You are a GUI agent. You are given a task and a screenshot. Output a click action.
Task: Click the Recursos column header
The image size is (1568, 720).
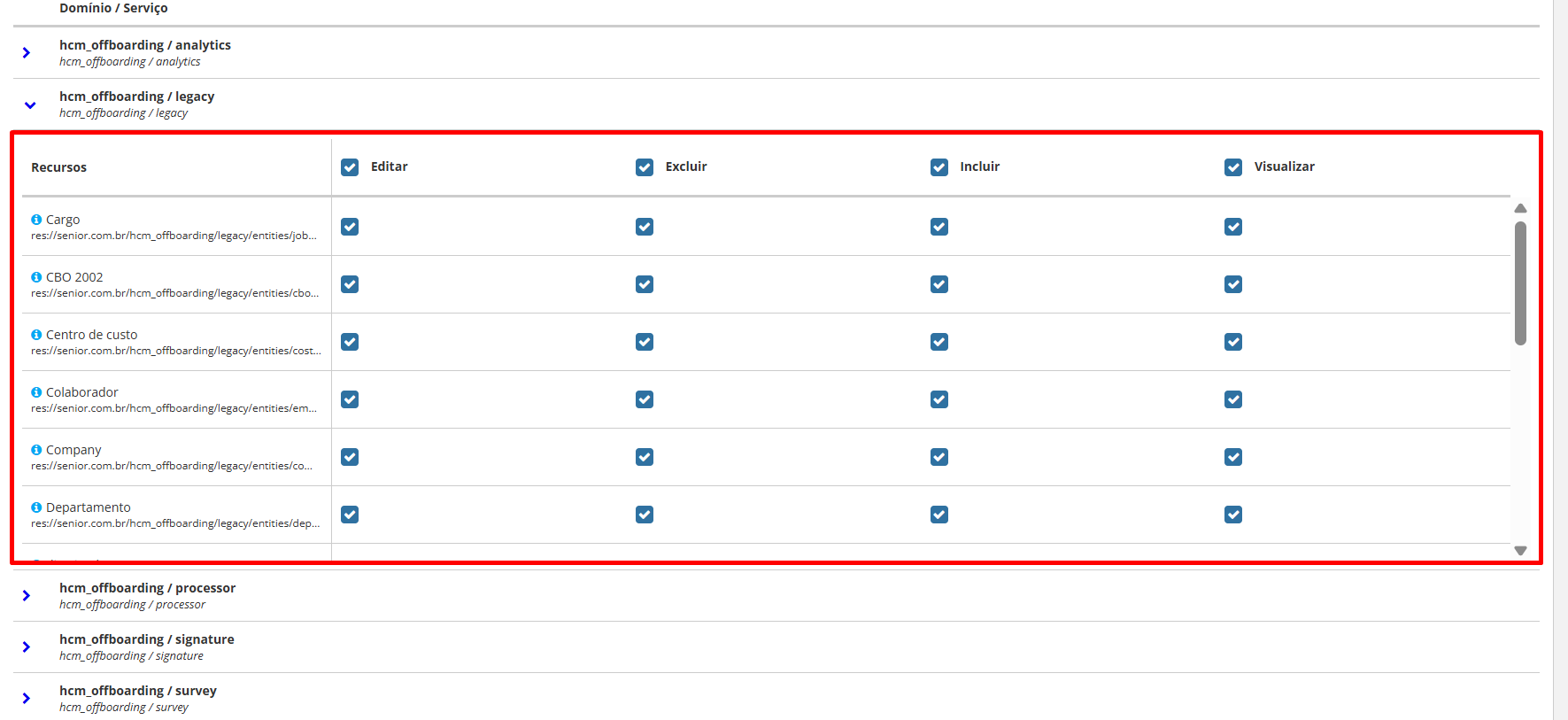pyautogui.click(x=58, y=167)
